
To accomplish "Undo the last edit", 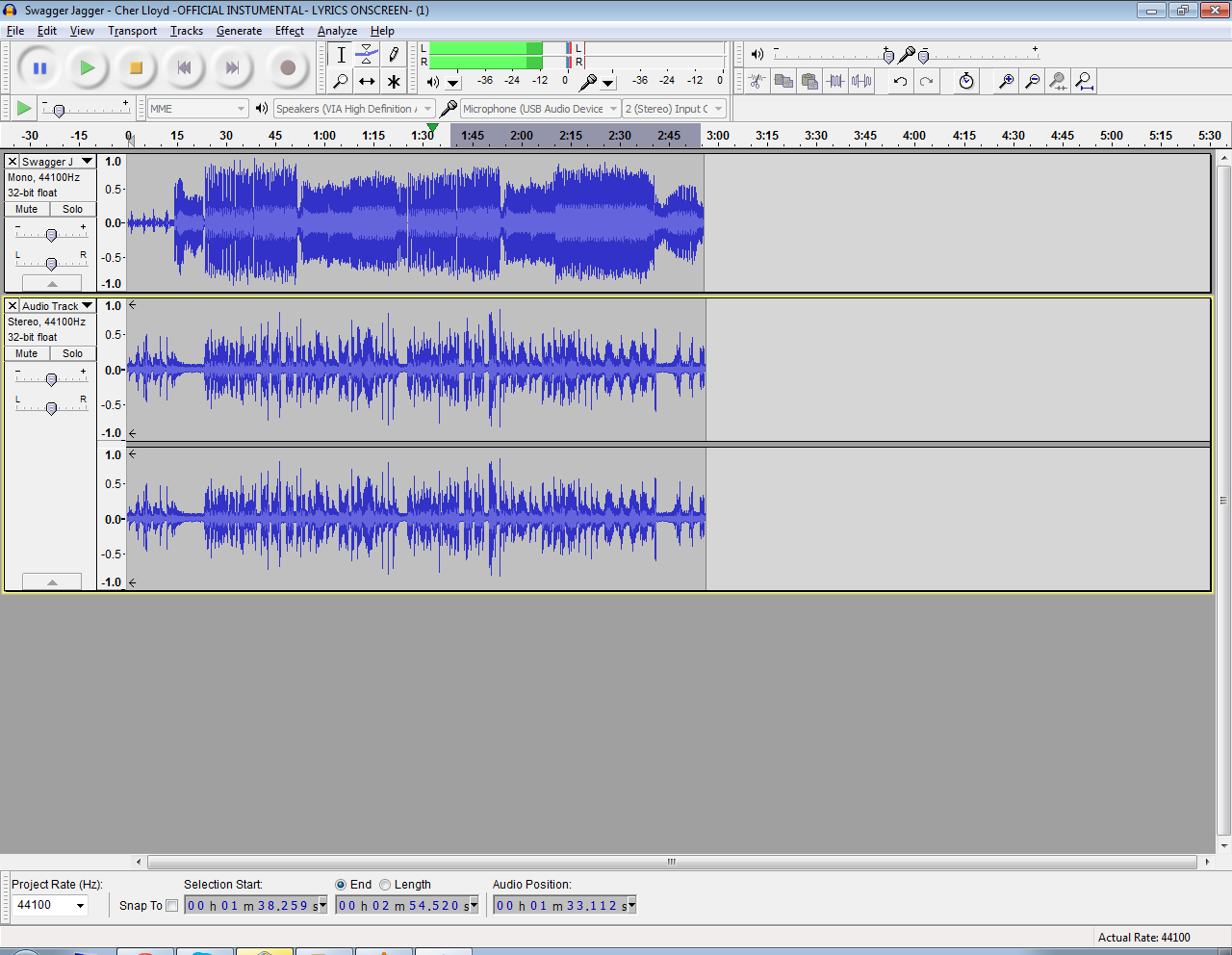I will (898, 82).
